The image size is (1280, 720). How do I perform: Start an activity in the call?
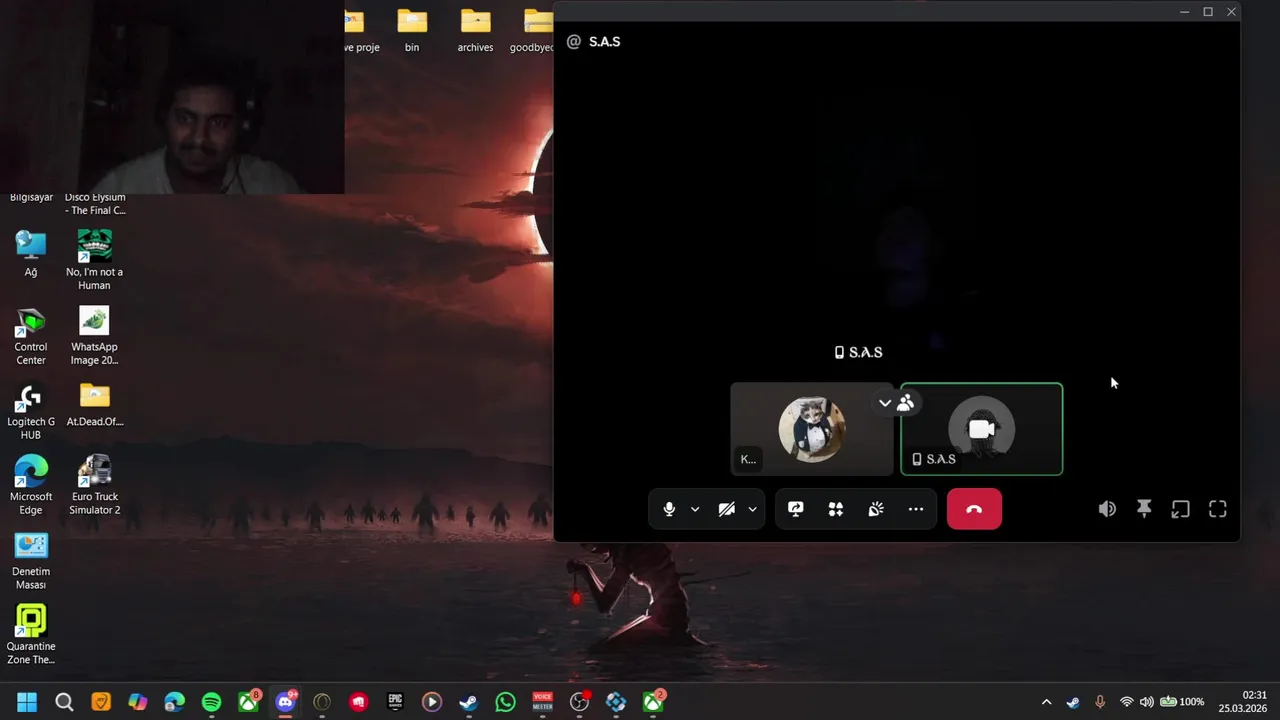tap(836, 509)
